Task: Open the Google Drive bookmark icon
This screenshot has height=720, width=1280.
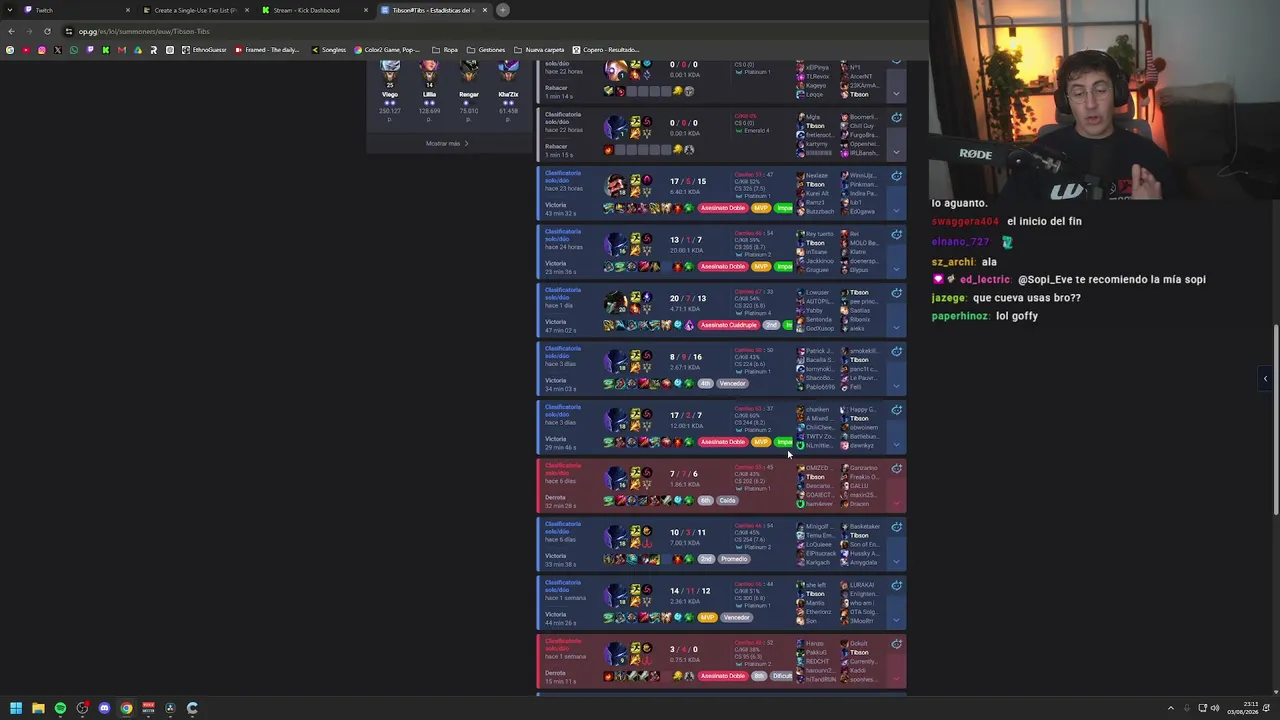Action: click(137, 50)
